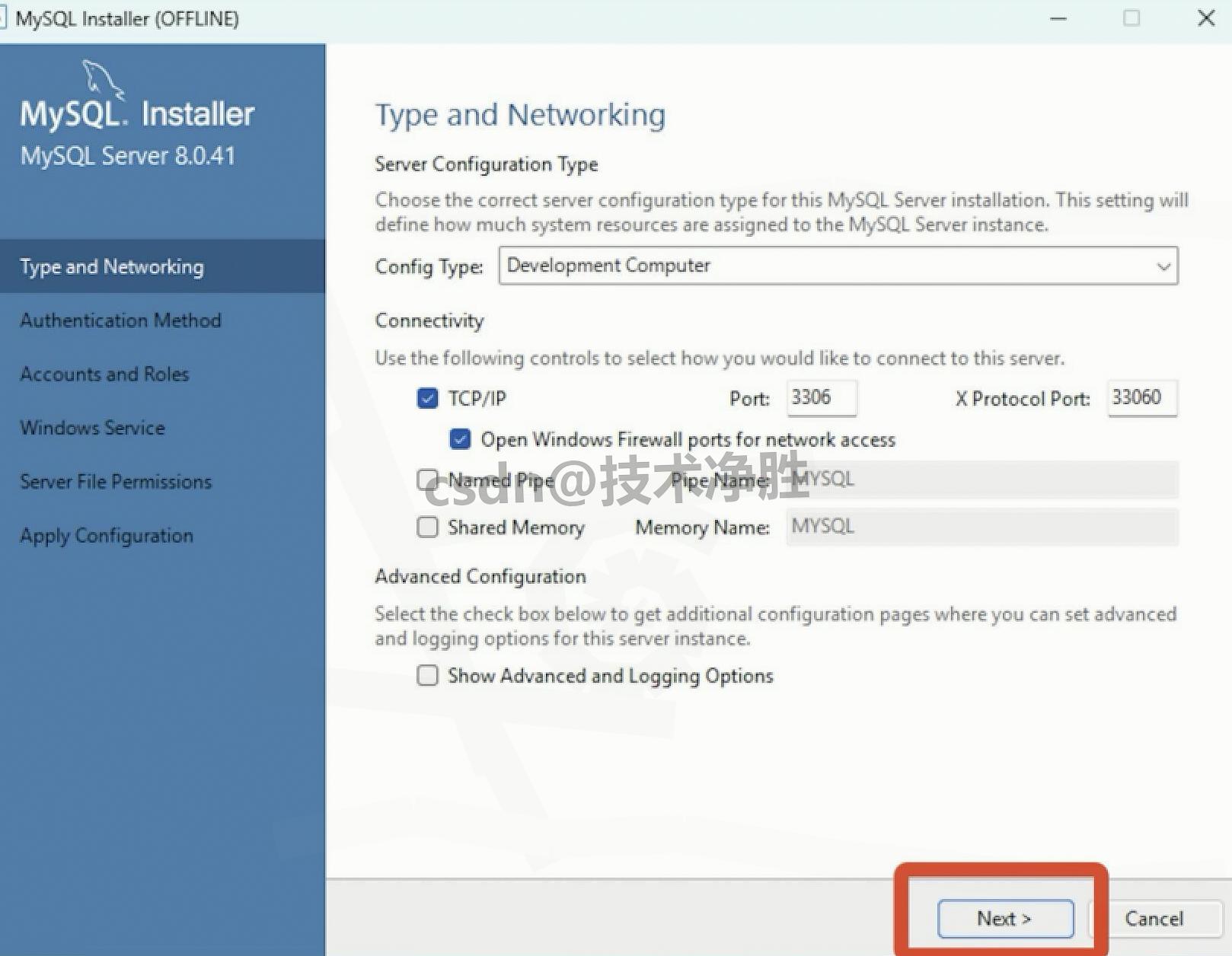Click the X Protocol Port field
Viewport: 1232px width, 956px height.
point(1142,398)
